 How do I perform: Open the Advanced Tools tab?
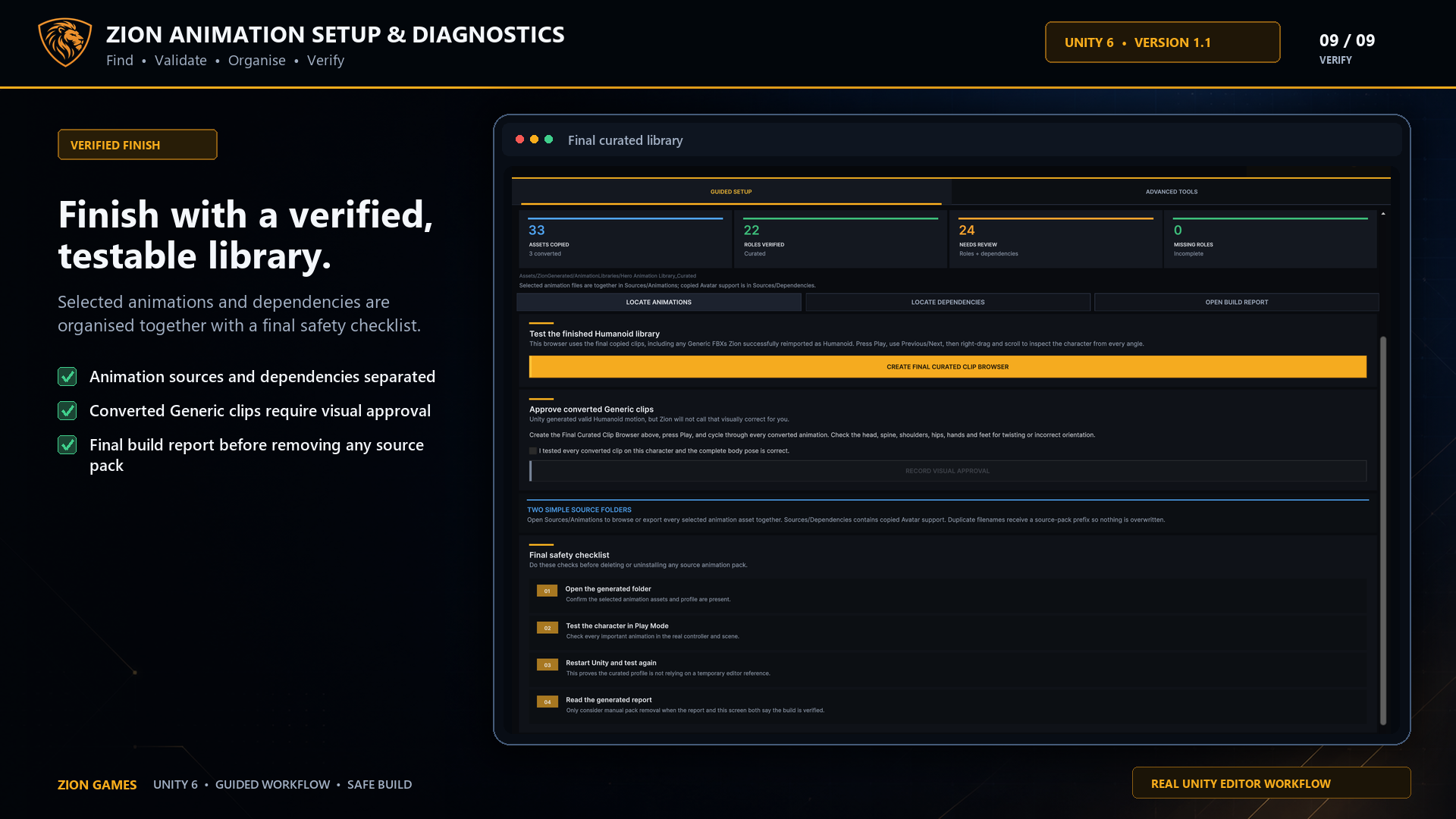pyautogui.click(x=1171, y=192)
